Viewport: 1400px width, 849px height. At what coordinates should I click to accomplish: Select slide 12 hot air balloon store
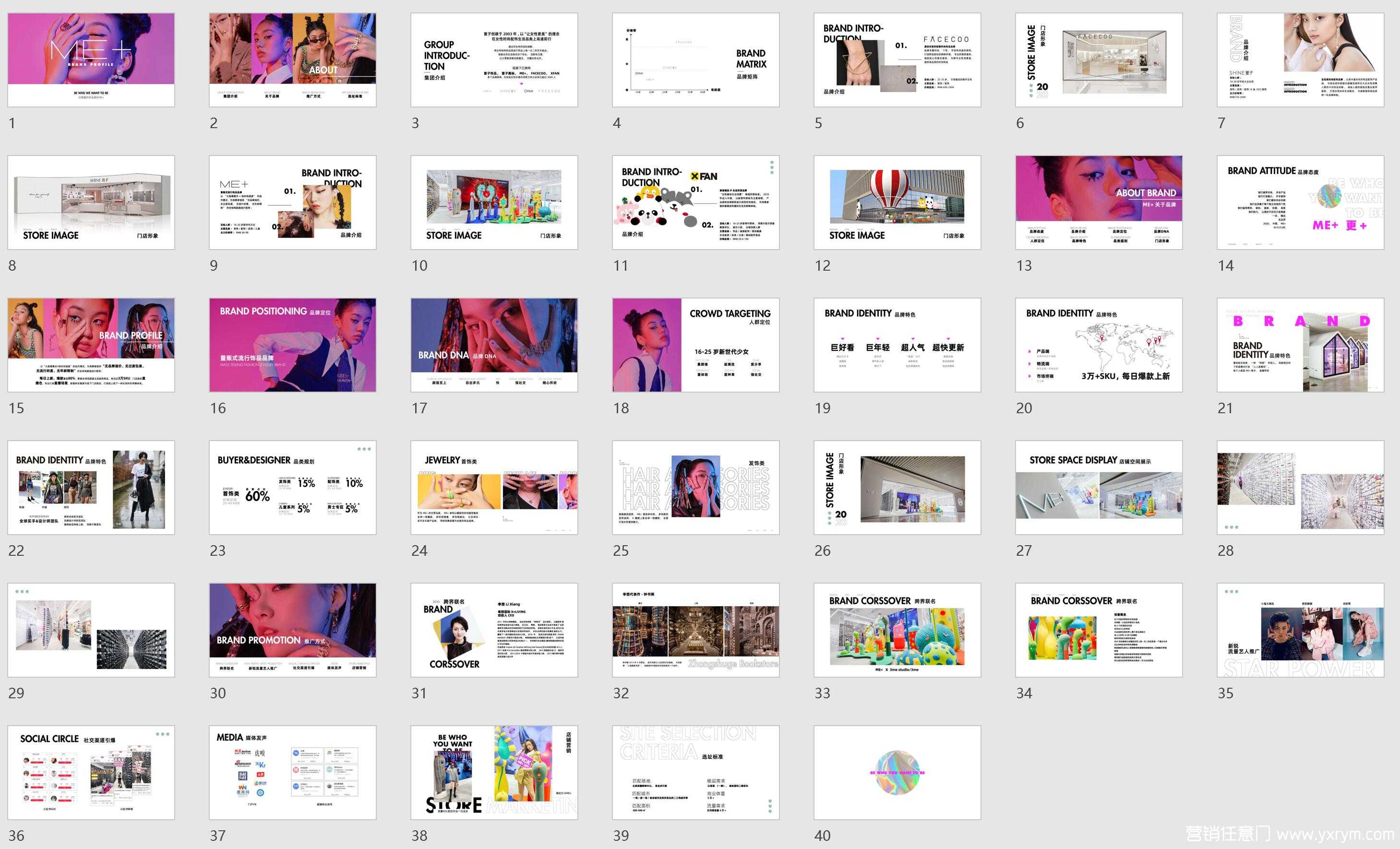[x=897, y=203]
